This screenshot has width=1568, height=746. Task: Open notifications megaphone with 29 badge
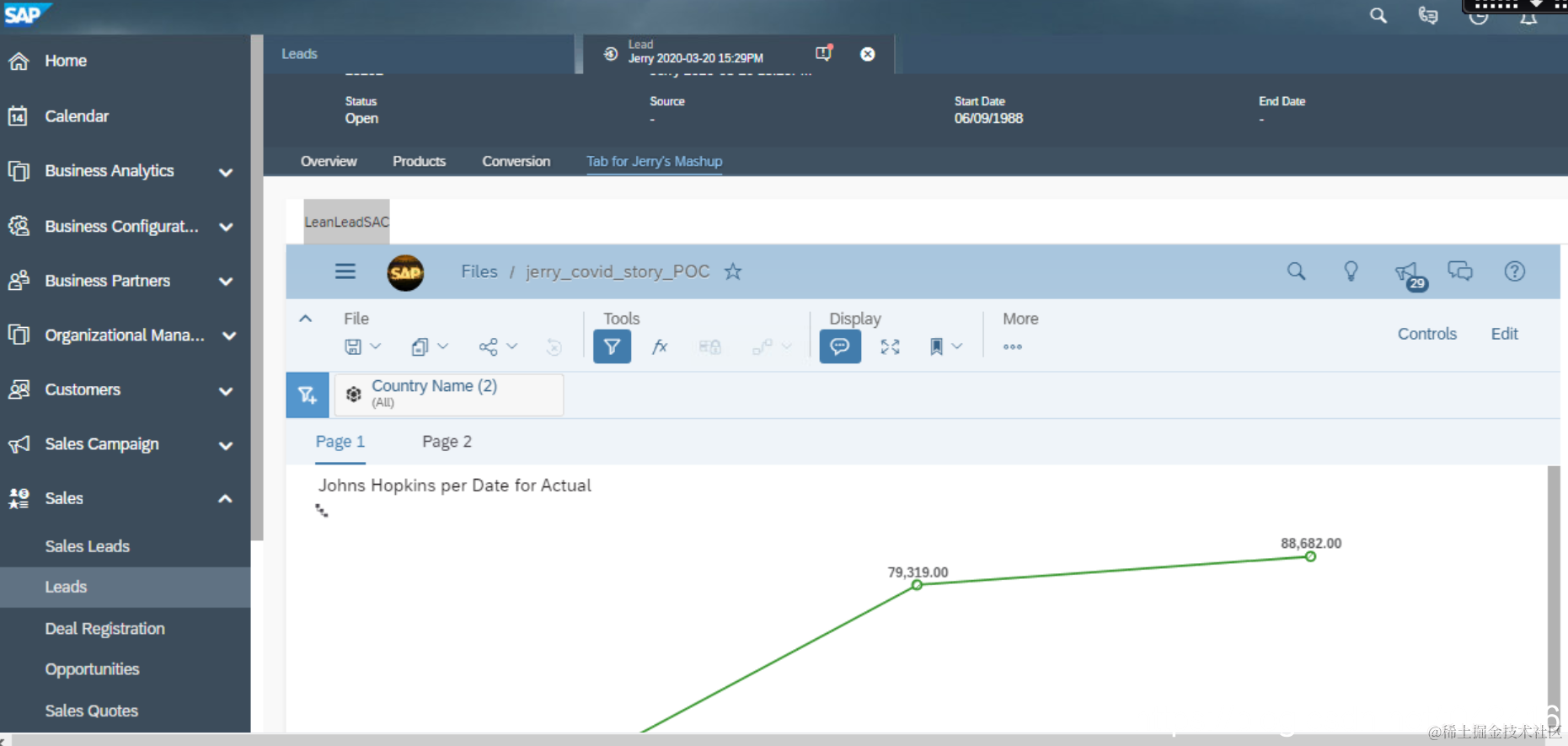point(1410,274)
